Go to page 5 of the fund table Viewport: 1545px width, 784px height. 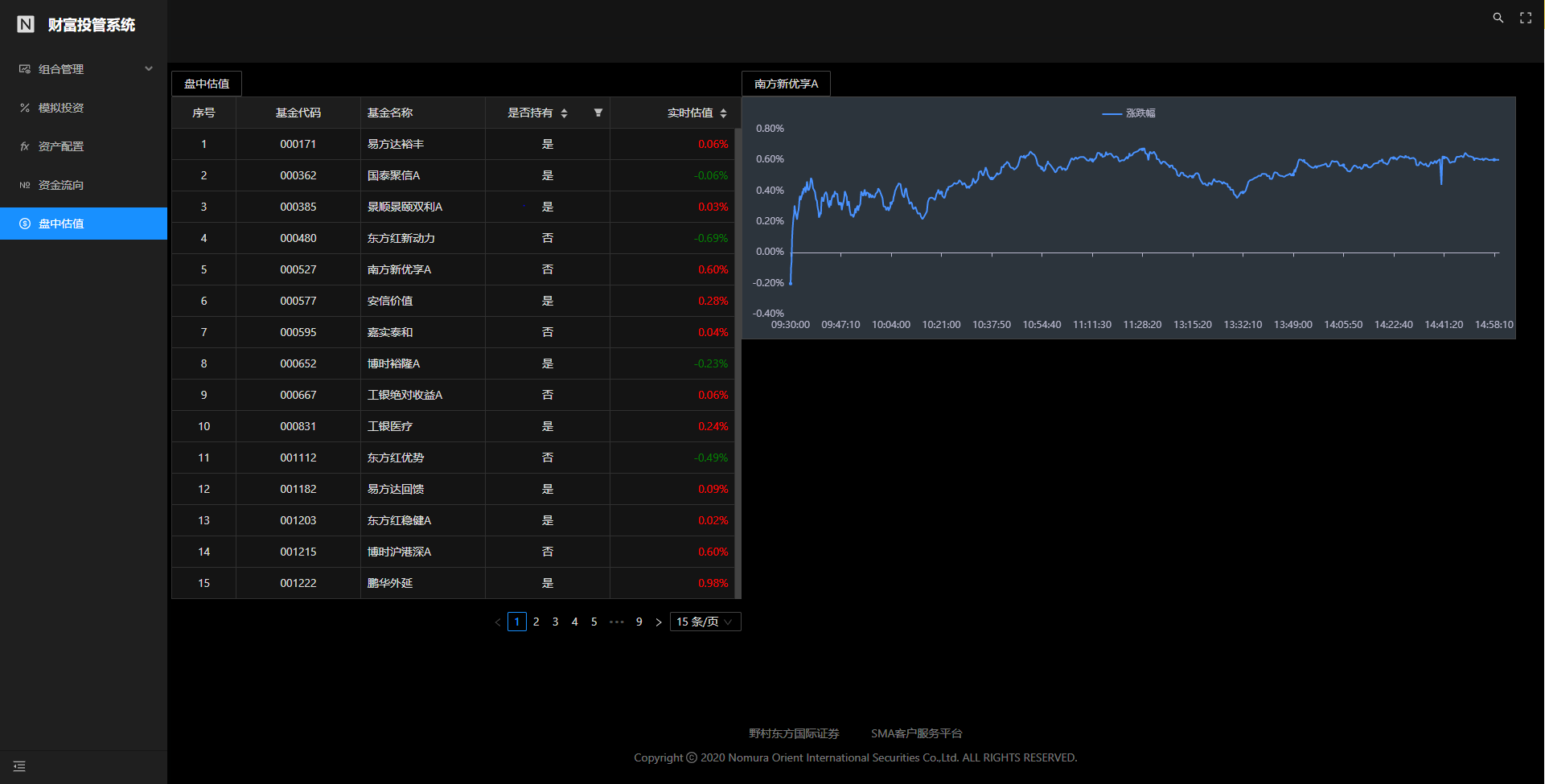click(x=594, y=622)
